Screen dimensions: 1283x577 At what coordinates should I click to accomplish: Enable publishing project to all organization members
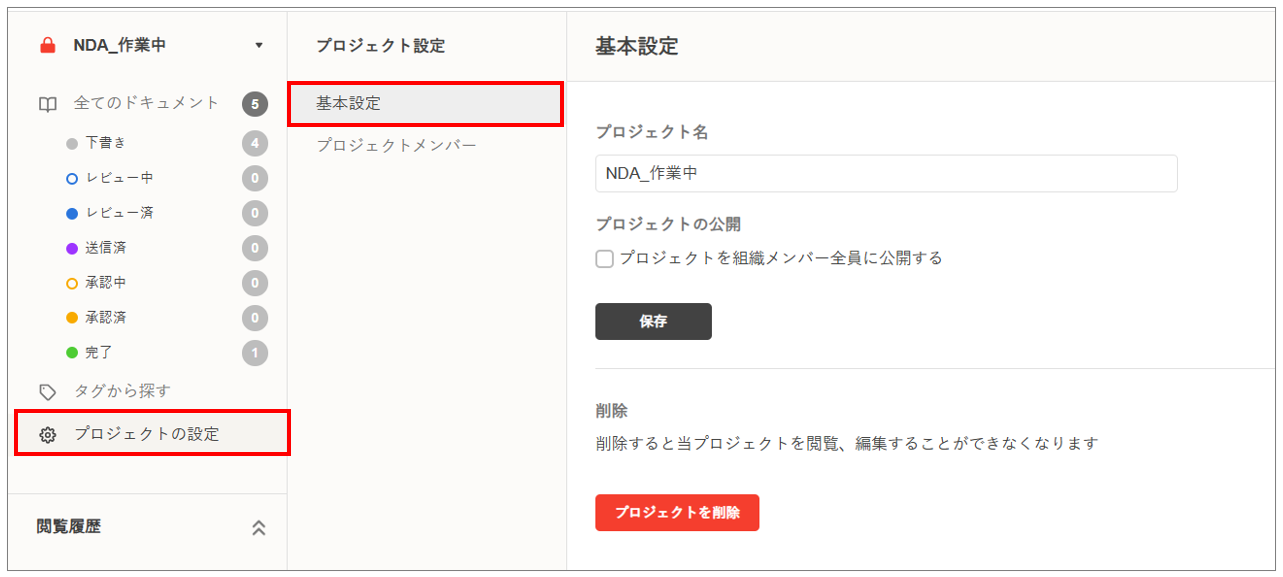[605, 259]
